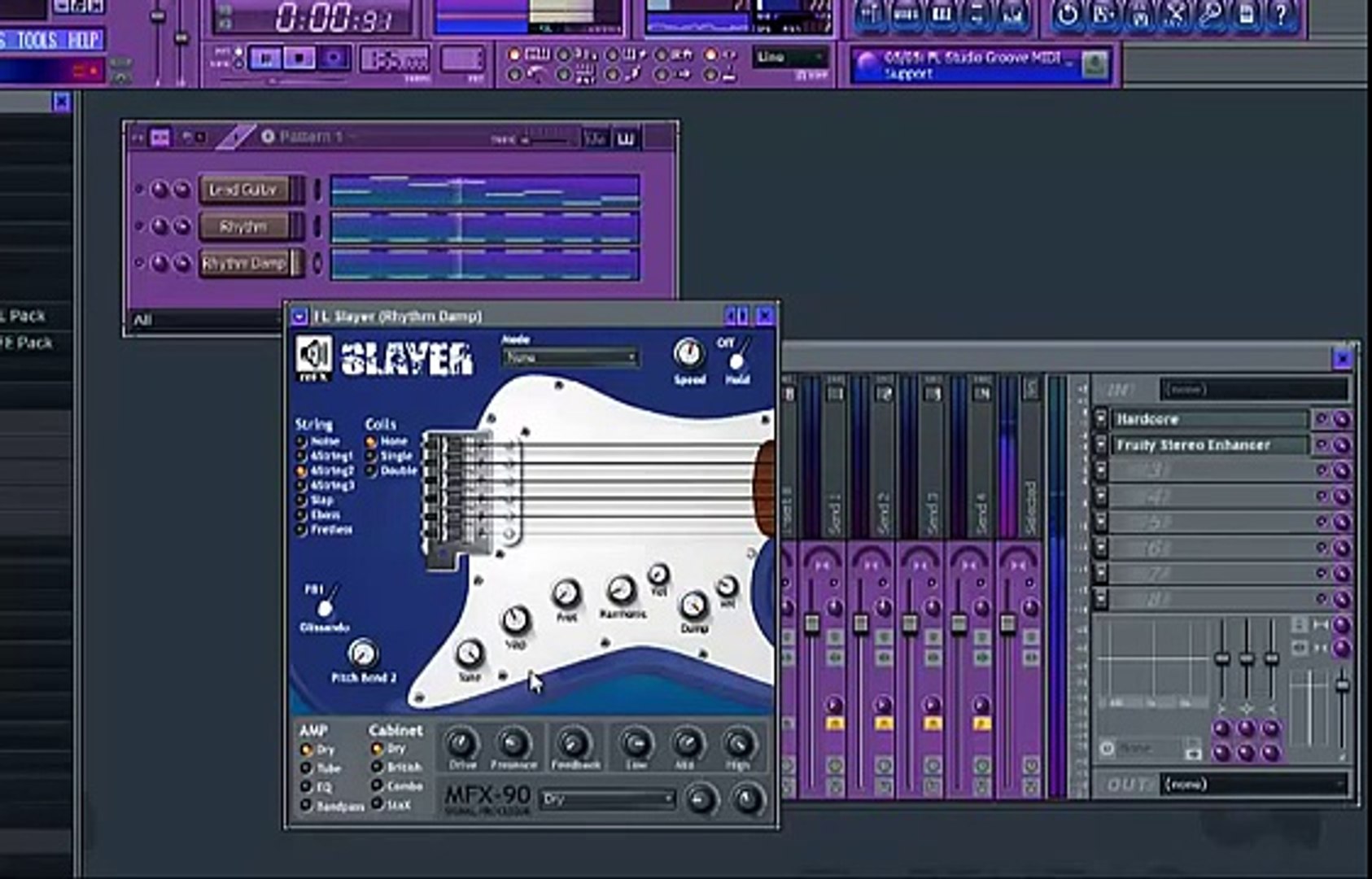Open the Fruity Stereo Enhancer plugin
Viewport: 1372px width, 879px height.
[1209, 445]
